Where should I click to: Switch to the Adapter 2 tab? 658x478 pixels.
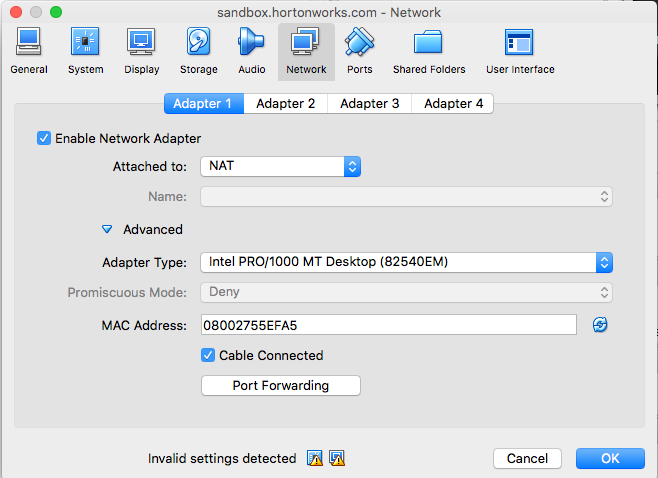coord(285,103)
